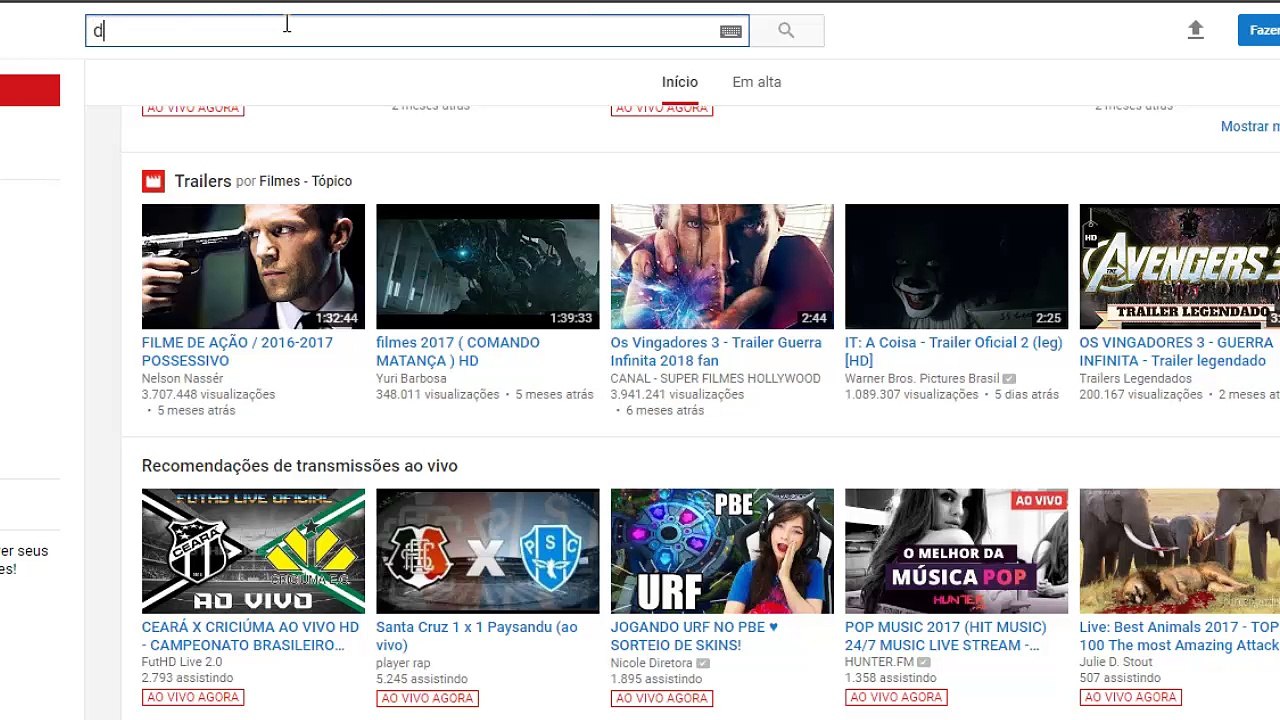This screenshot has height=720, width=1280.
Task: Open CANAL - SUPER FILMES HOLLYWOOD channel
Action: click(x=716, y=379)
